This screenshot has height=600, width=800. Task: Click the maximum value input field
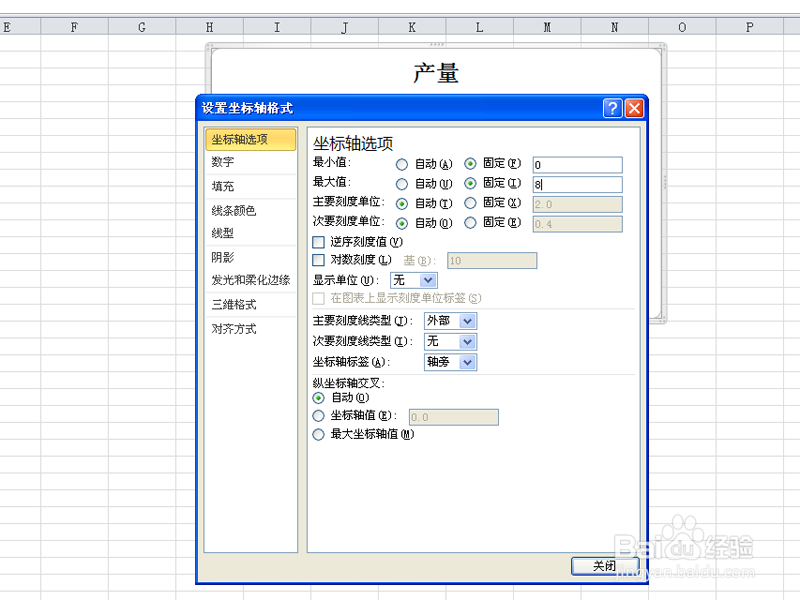(578, 185)
